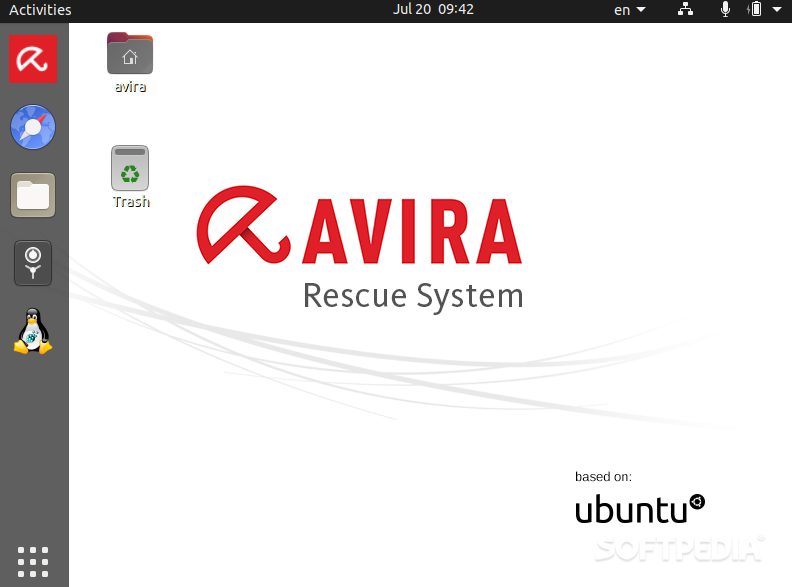
Task: Open the clock and calendar menu
Action: [433, 9]
